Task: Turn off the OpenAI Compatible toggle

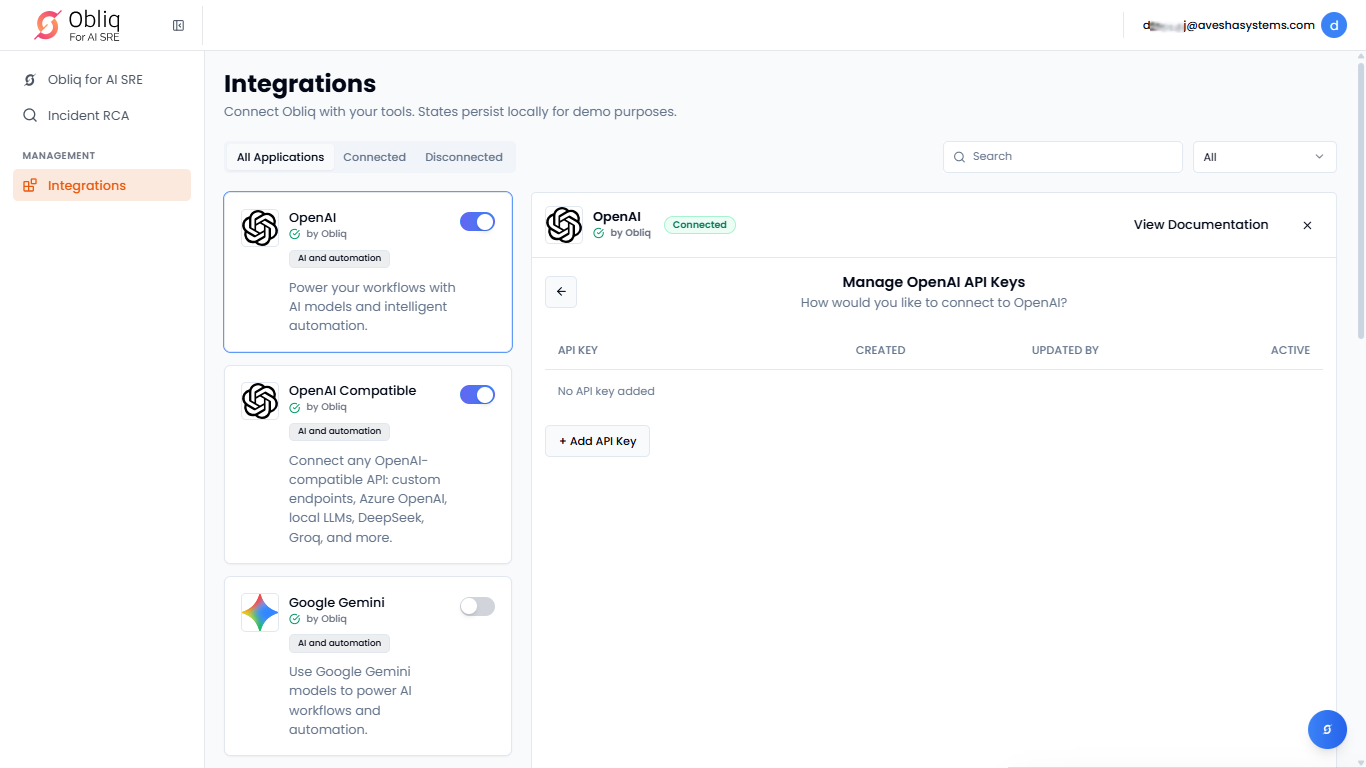Action: point(477,395)
